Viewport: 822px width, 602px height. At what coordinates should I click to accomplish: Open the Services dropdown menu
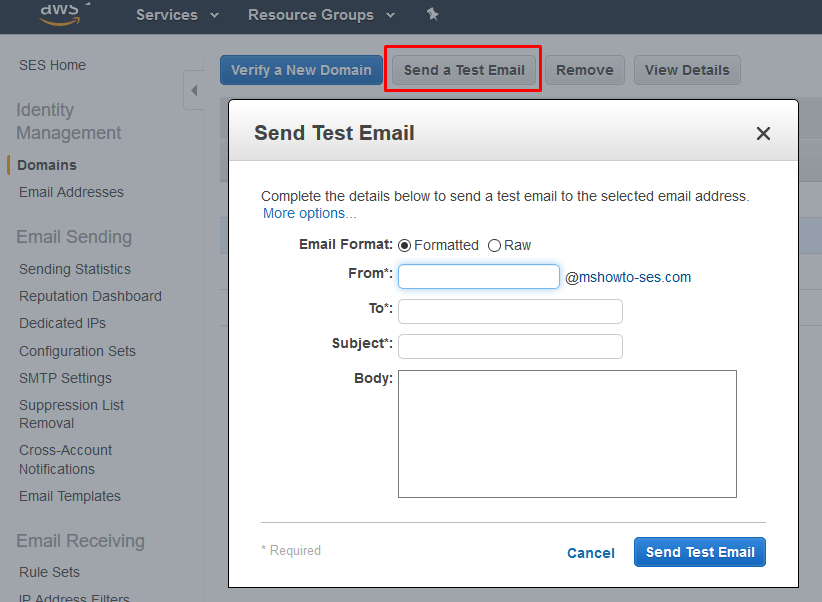point(178,15)
